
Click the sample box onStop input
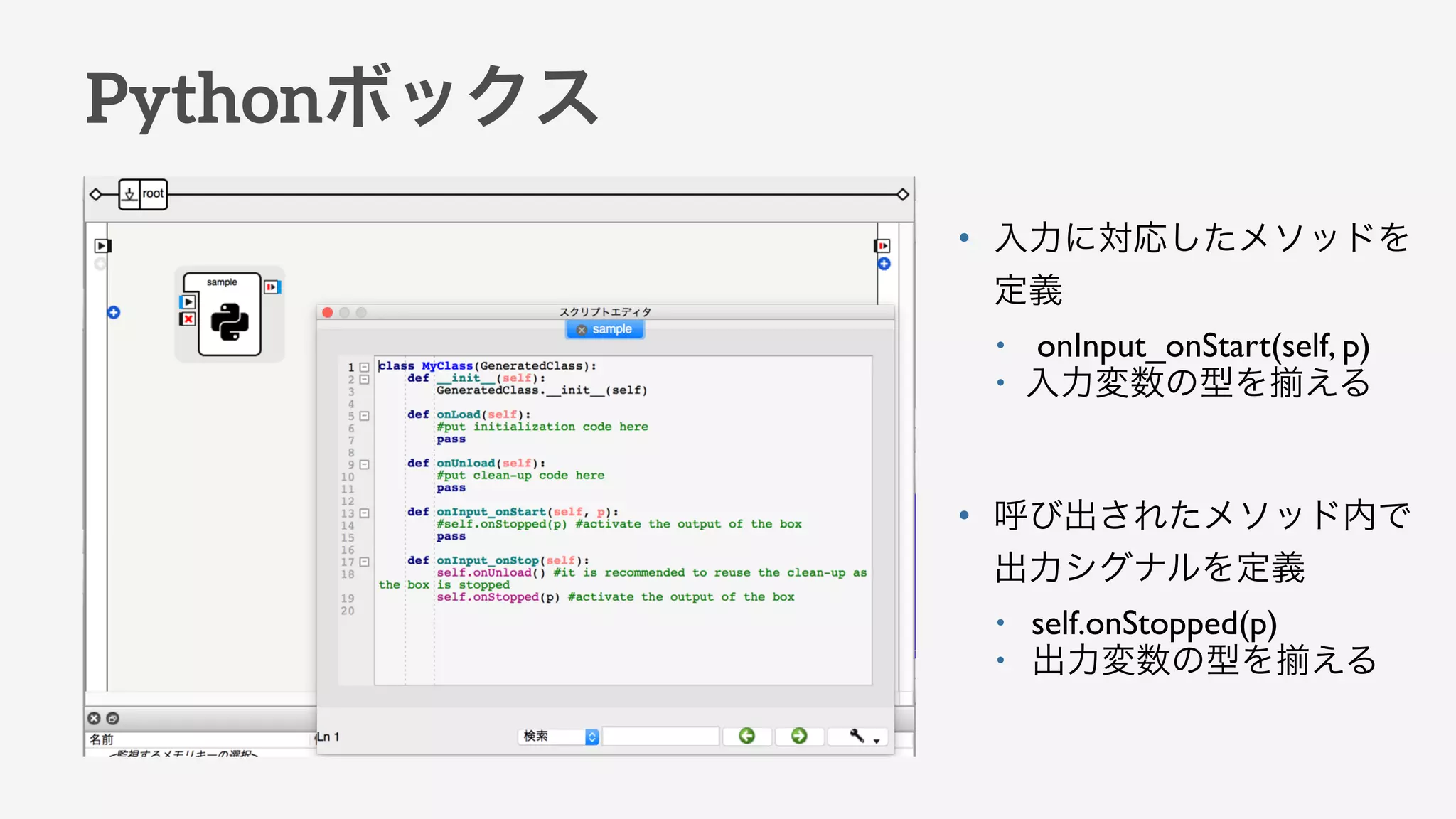(188, 319)
